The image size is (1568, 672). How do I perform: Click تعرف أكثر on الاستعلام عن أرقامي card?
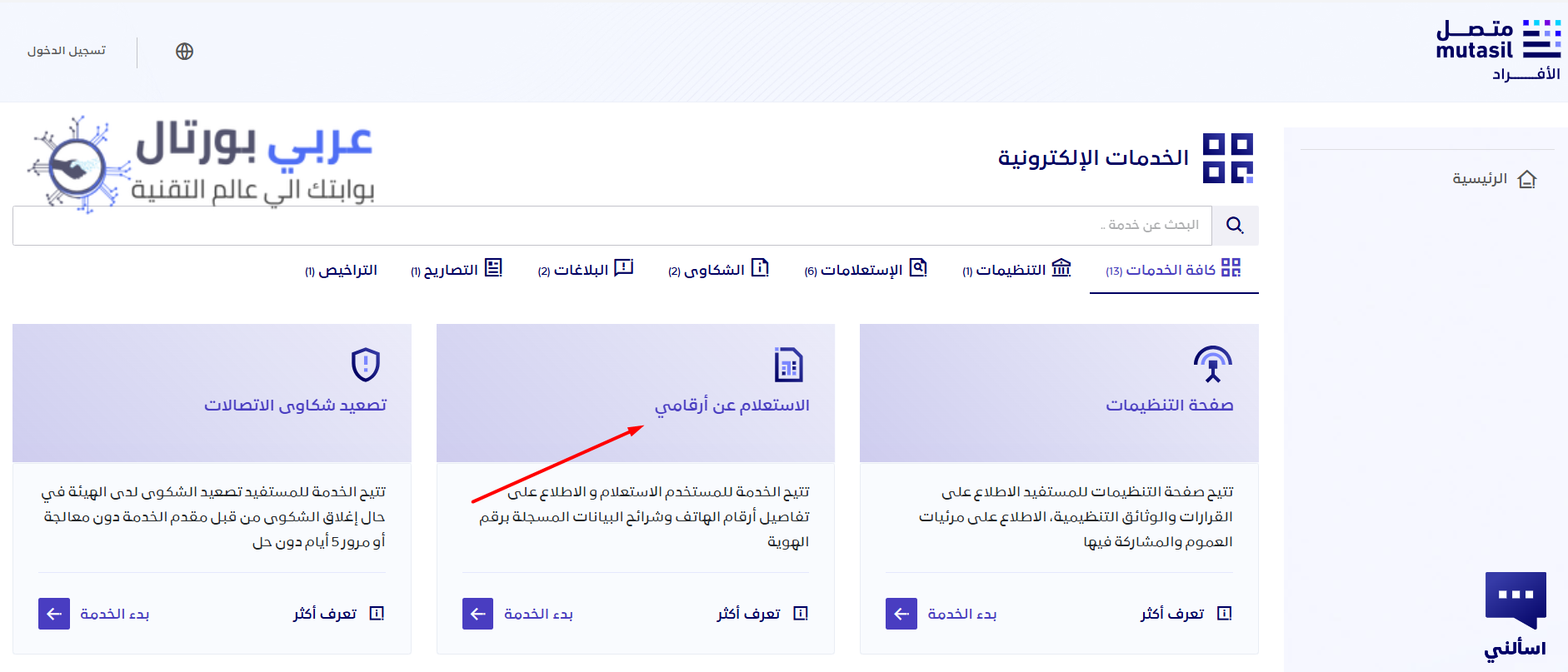(x=748, y=614)
